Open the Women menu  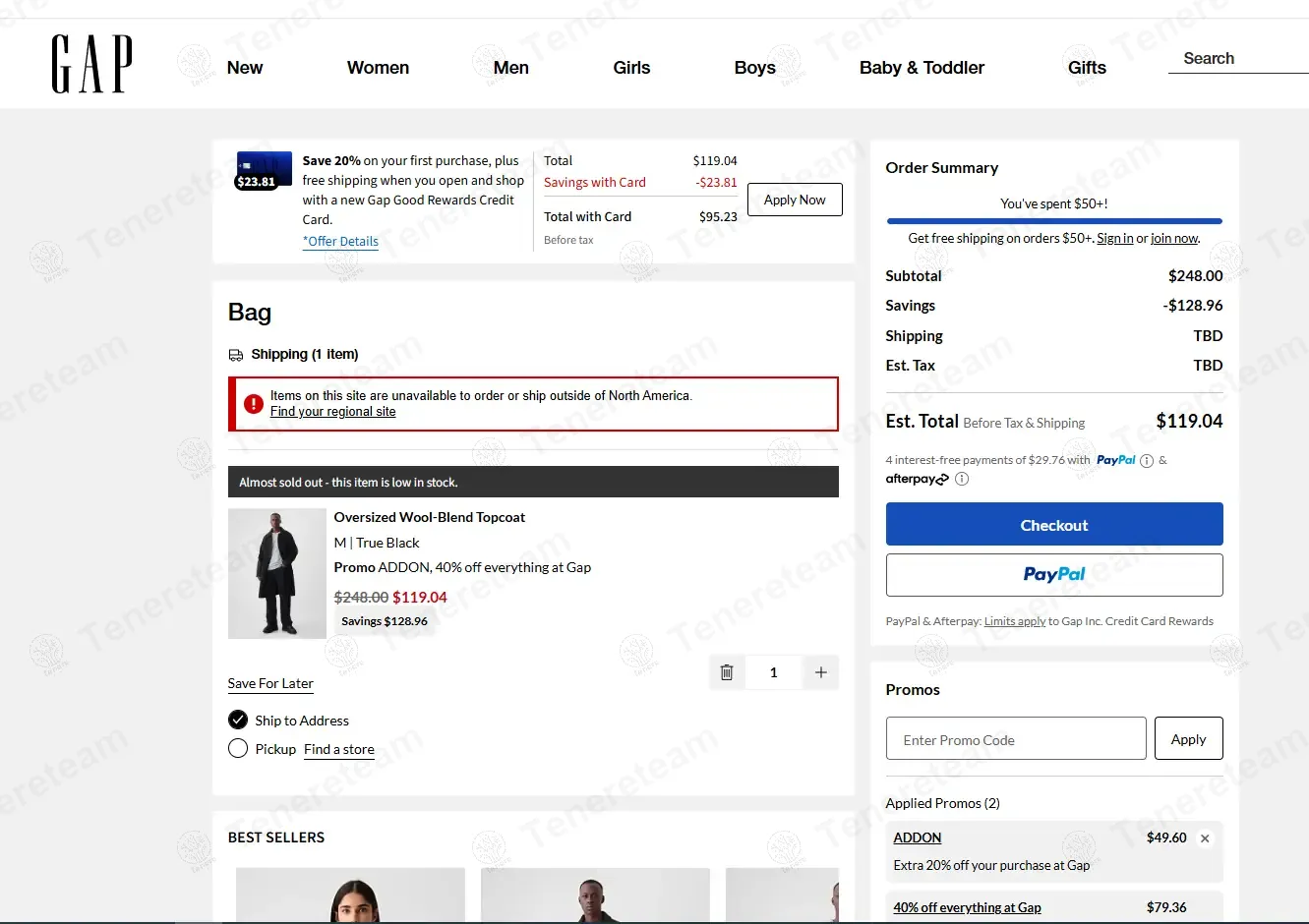pos(378,68)
